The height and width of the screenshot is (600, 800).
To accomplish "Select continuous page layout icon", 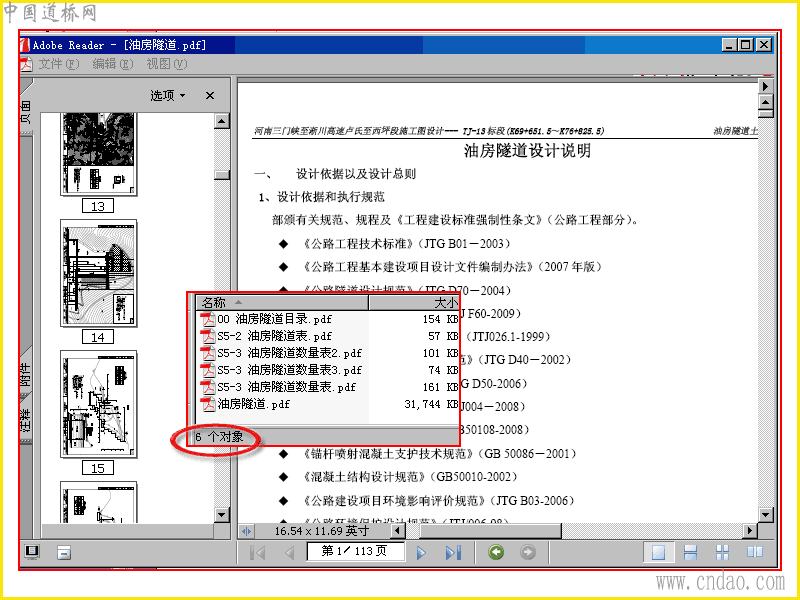I will point(690,552).
